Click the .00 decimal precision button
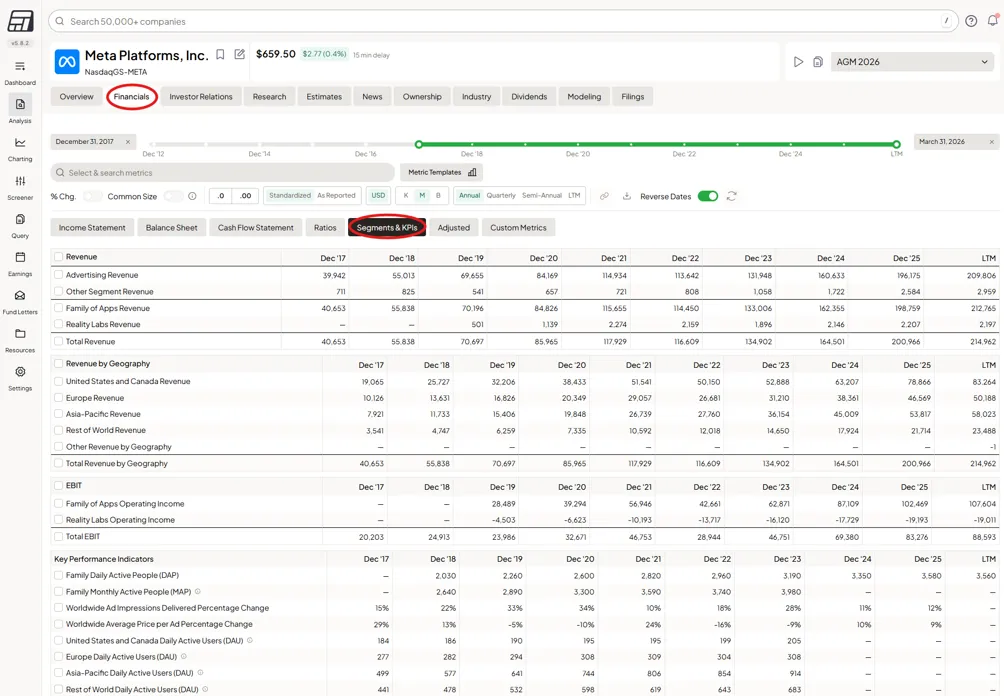1004x696 pixels. click(246, 196)
